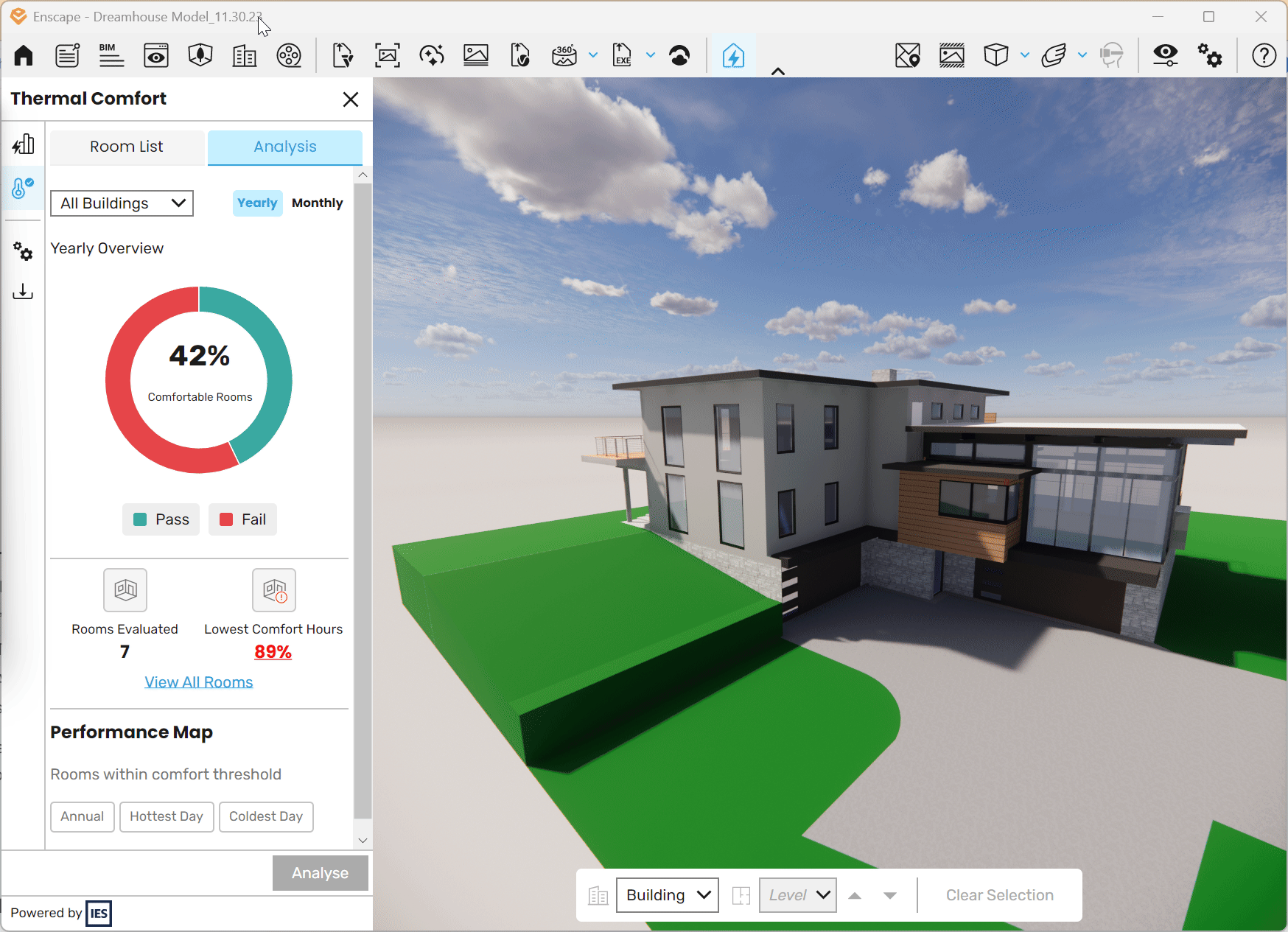The width and height of the screenshot is (1288, 932).
Task: Toggle the Pass legend item
Action: pos(161,519)
